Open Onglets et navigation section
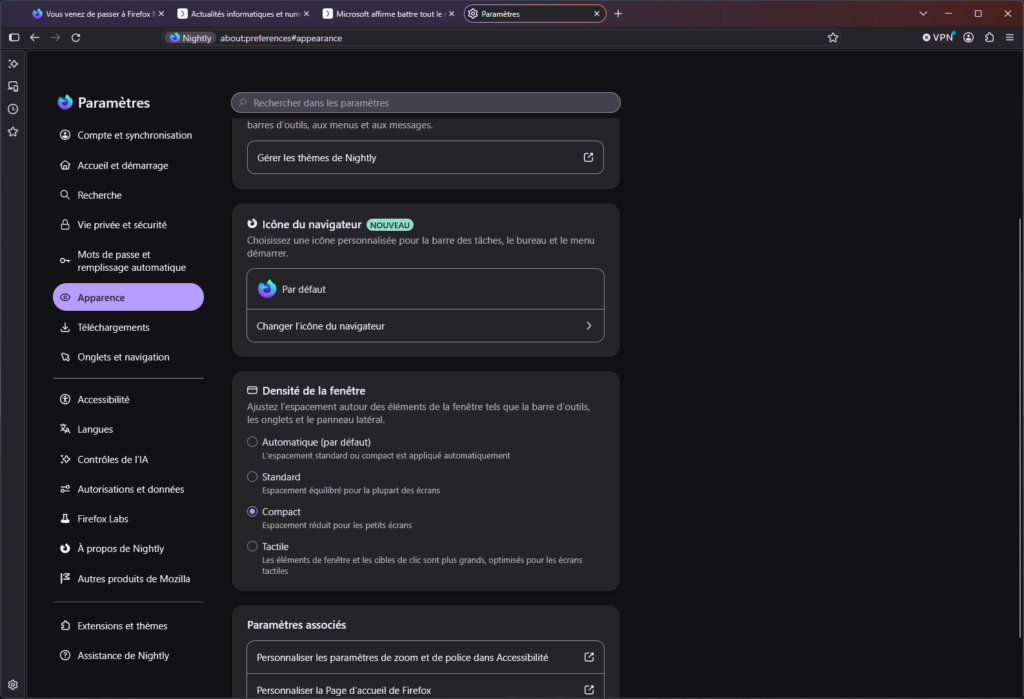 [128, 357]
